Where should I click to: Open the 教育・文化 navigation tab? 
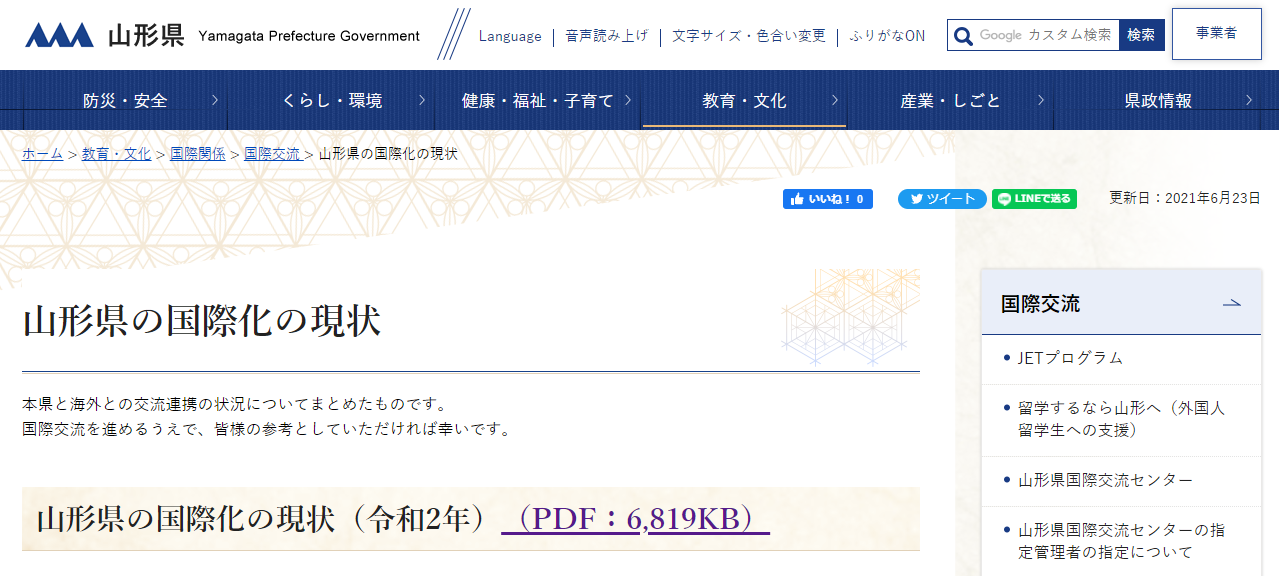pos(744,101)
